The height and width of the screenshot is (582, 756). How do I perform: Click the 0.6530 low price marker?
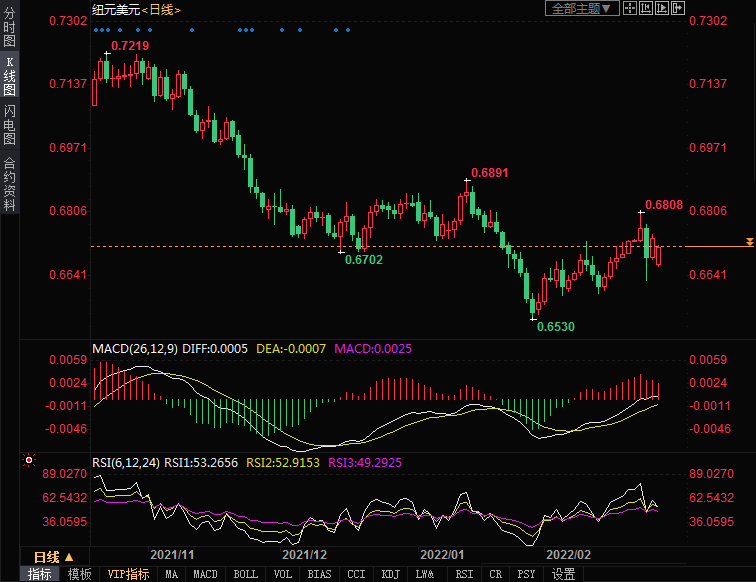[555, 326]
